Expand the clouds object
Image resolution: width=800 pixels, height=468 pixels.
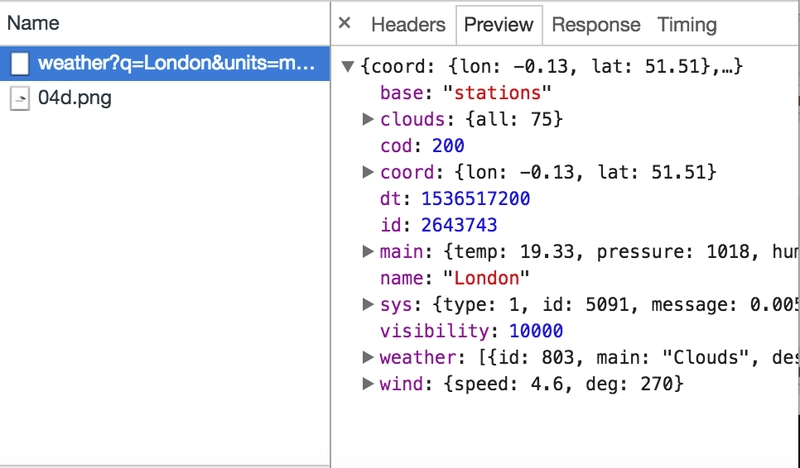[x=367, y=119]
